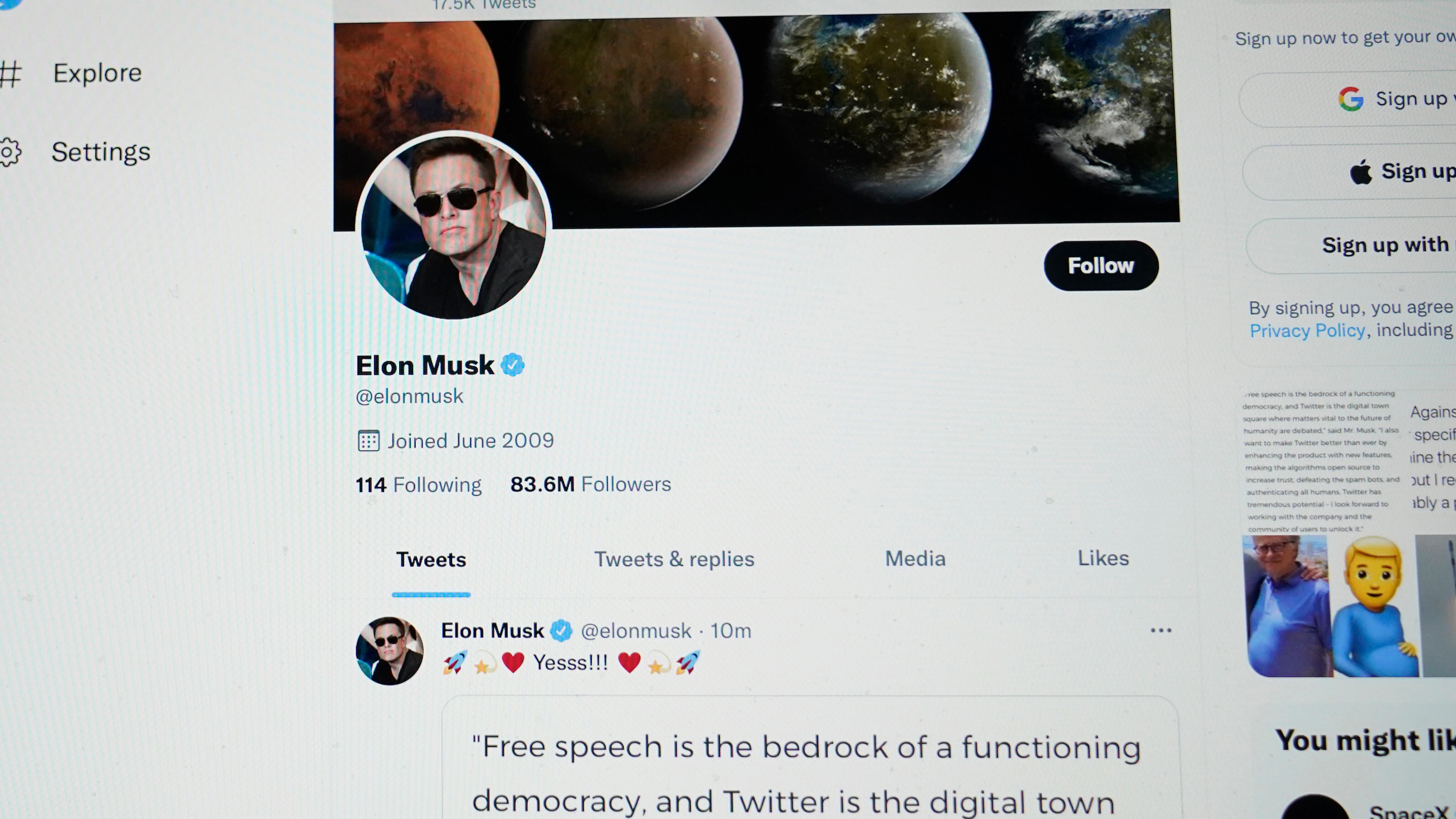This screenshot has height=819, width=1456.
Task: Click the Apple logo on sign up button
Action: 1361,172
